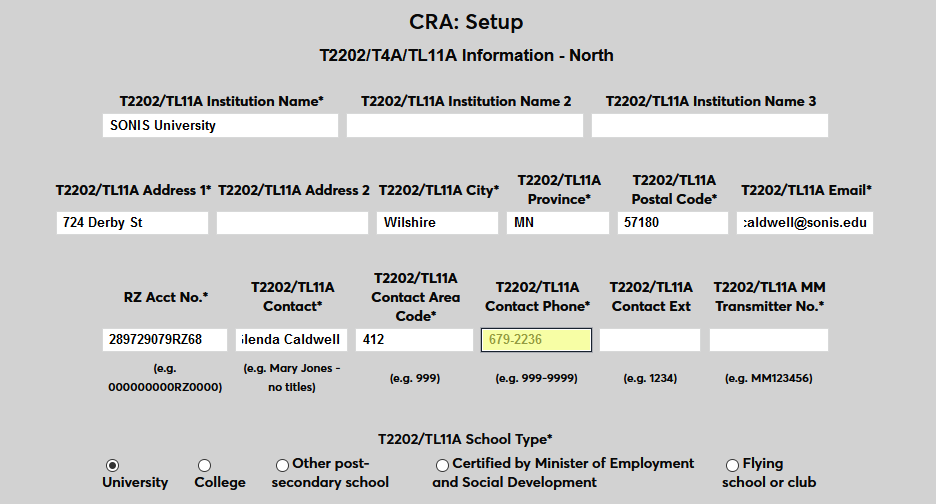Click the empty Address 2 field

(292, 223)
